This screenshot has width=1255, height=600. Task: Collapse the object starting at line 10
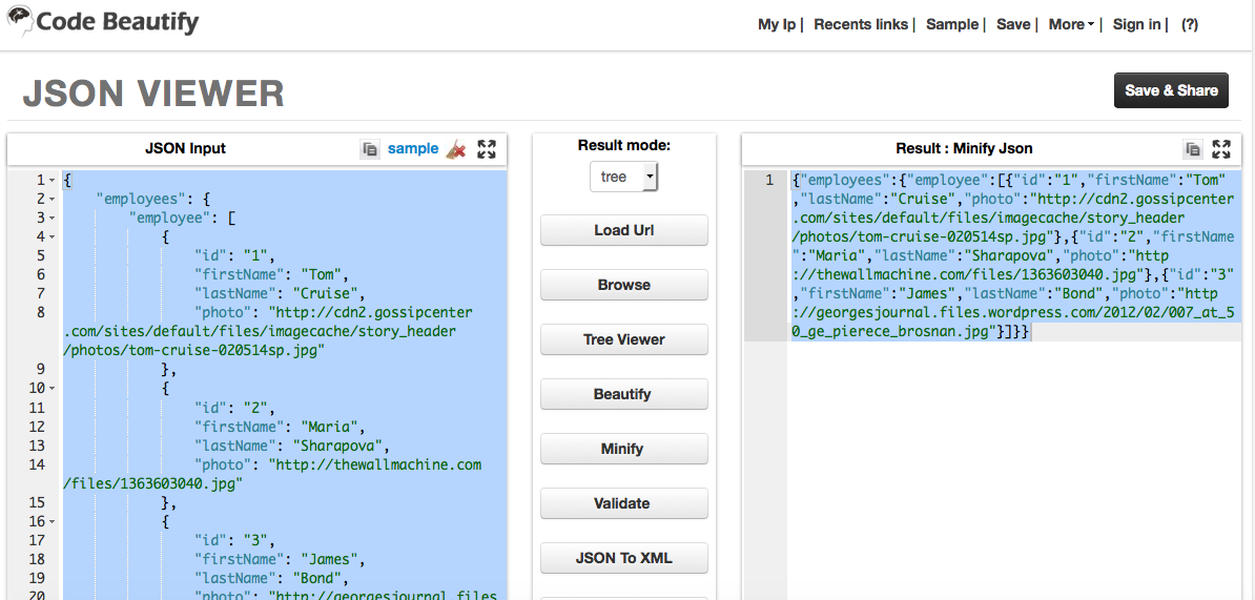(52, 389)
